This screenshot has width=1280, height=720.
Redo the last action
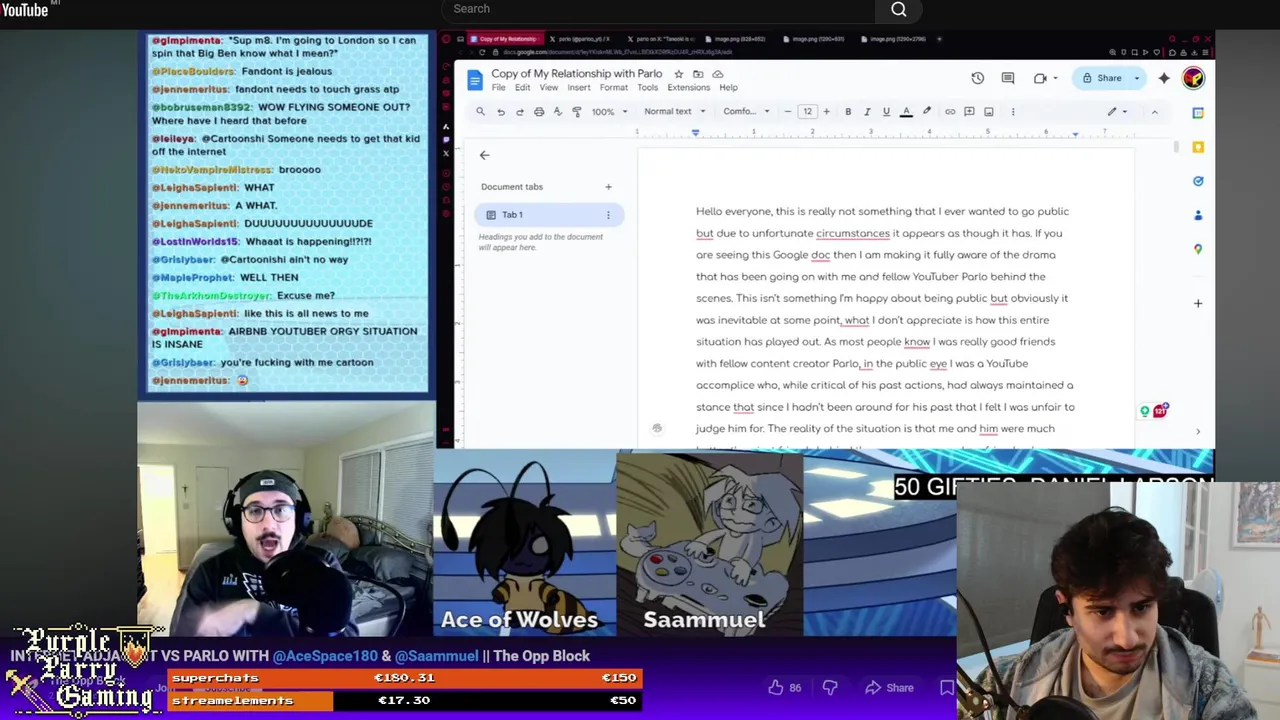pyautogui.click(x=520, y=112)
